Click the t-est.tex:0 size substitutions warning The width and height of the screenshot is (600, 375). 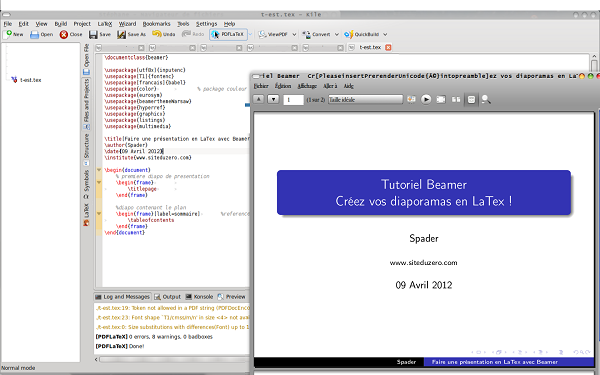pyautogui.click(x=172, y=327)
